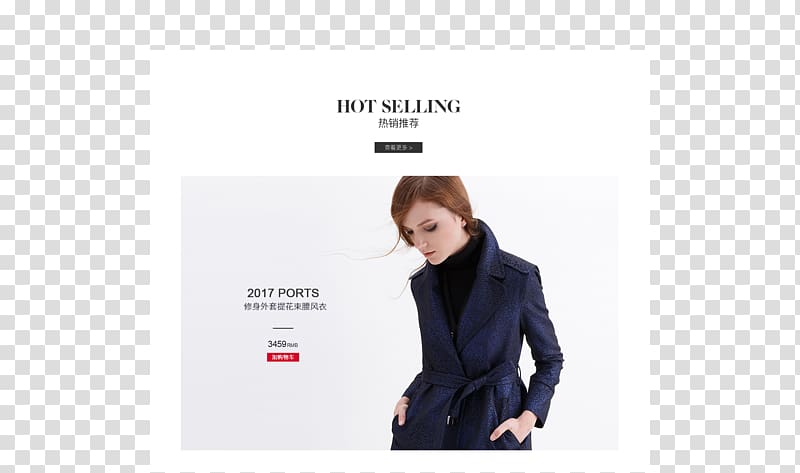The width and height of the screenshot is (800, 473).
Task: Click the short divider line above price
Action: click(x=283, y=328)
